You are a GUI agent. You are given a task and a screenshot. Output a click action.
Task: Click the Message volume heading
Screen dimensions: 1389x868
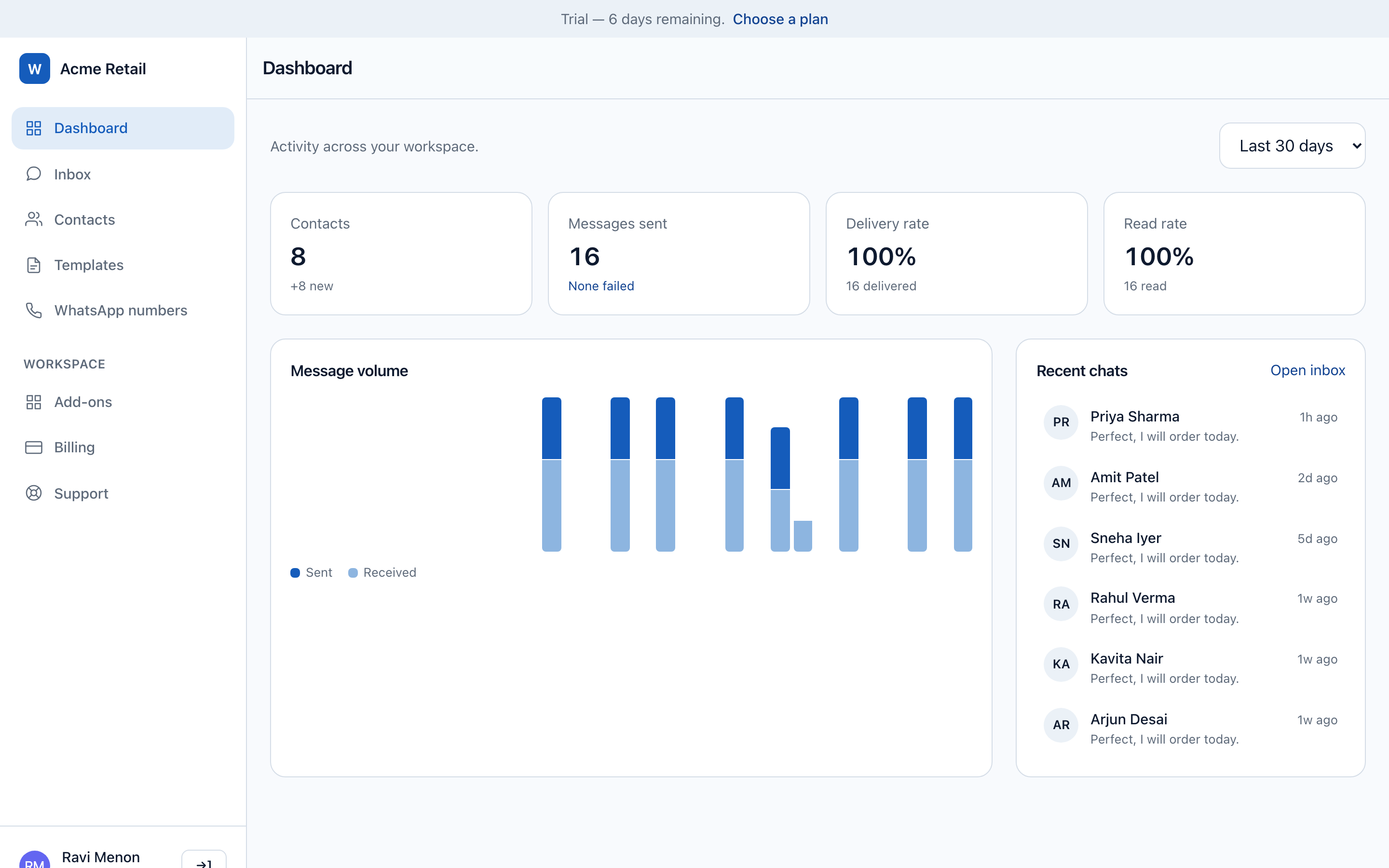[349, 371]
